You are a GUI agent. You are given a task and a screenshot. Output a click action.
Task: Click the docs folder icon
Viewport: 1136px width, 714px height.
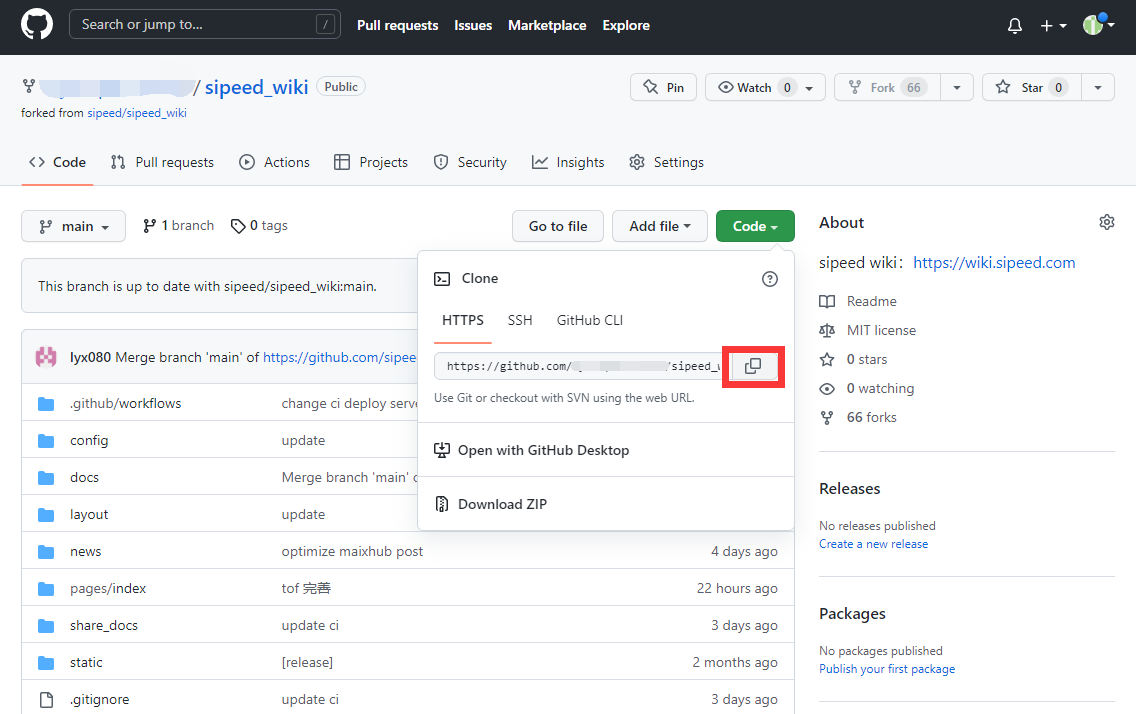pyautogui.click(x=46, y=478)
